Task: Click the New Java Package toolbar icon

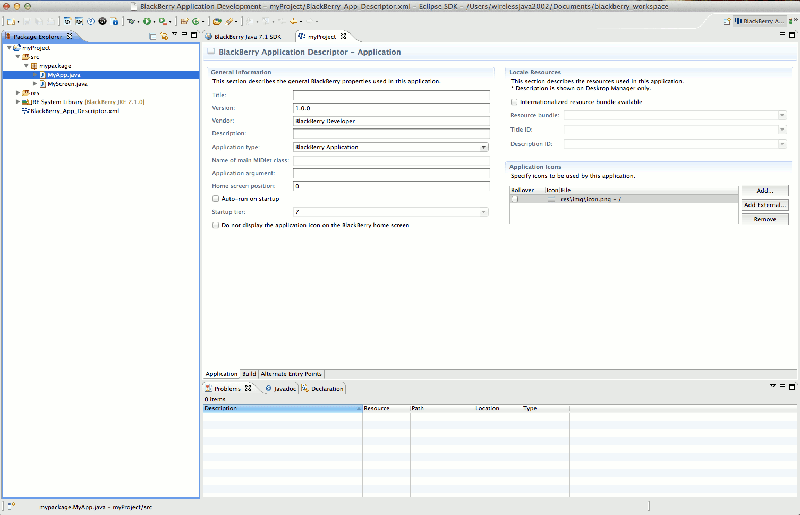Action: pos(184,21)
